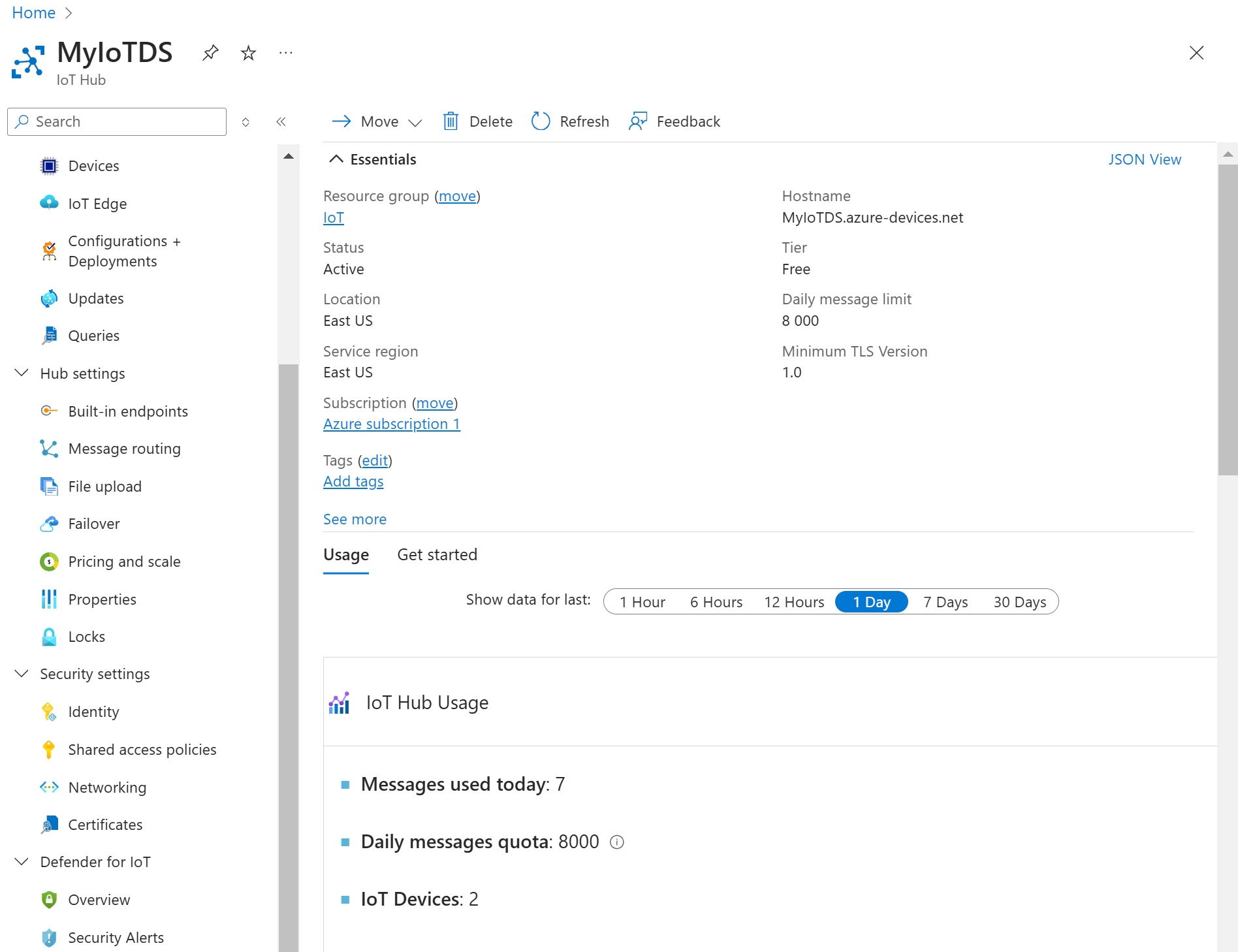Show data for last 6 Hours
The height and width of the screenshot is (952, 1238).
pos(716,602)
